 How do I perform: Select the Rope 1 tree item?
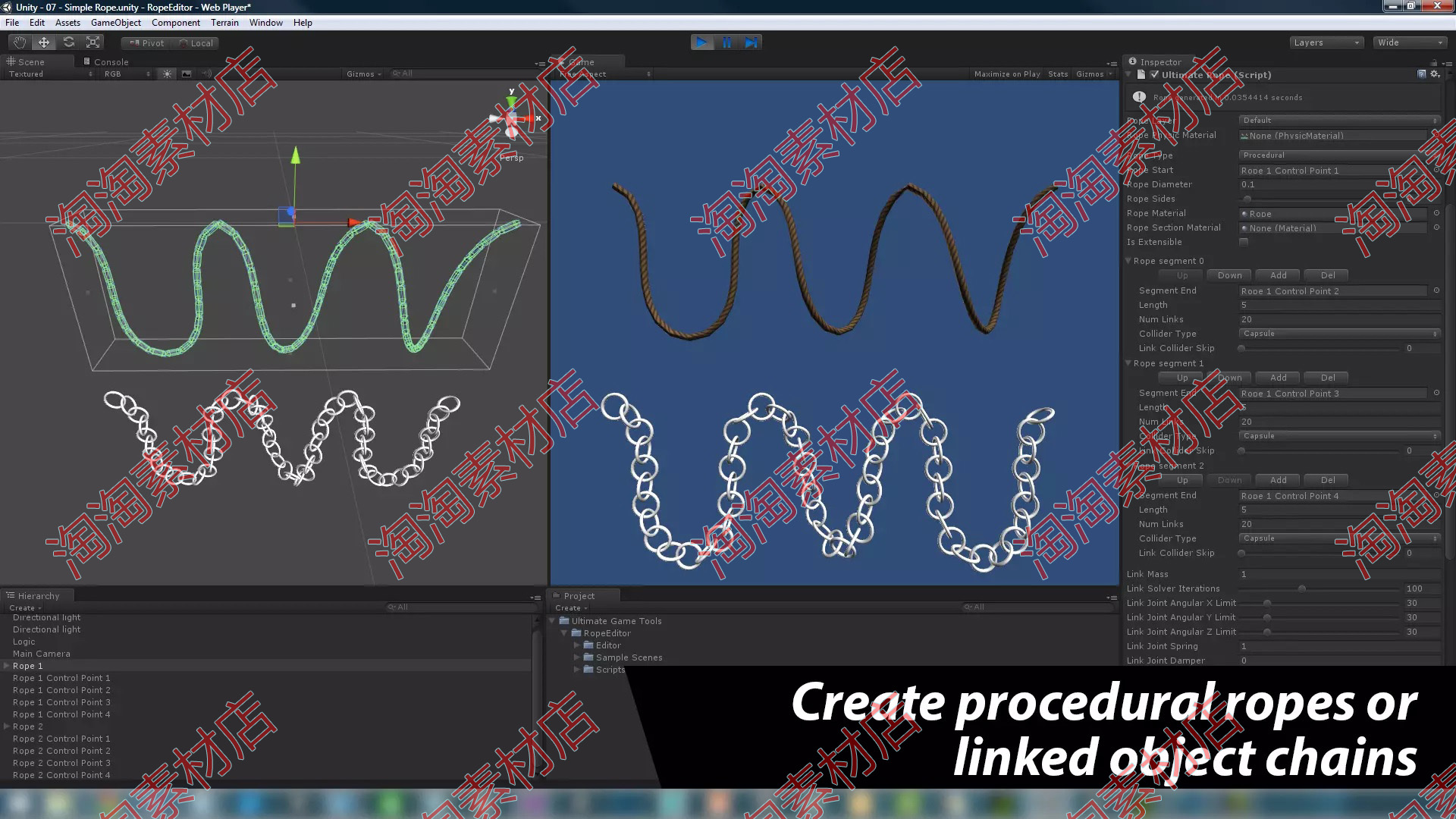27,665
